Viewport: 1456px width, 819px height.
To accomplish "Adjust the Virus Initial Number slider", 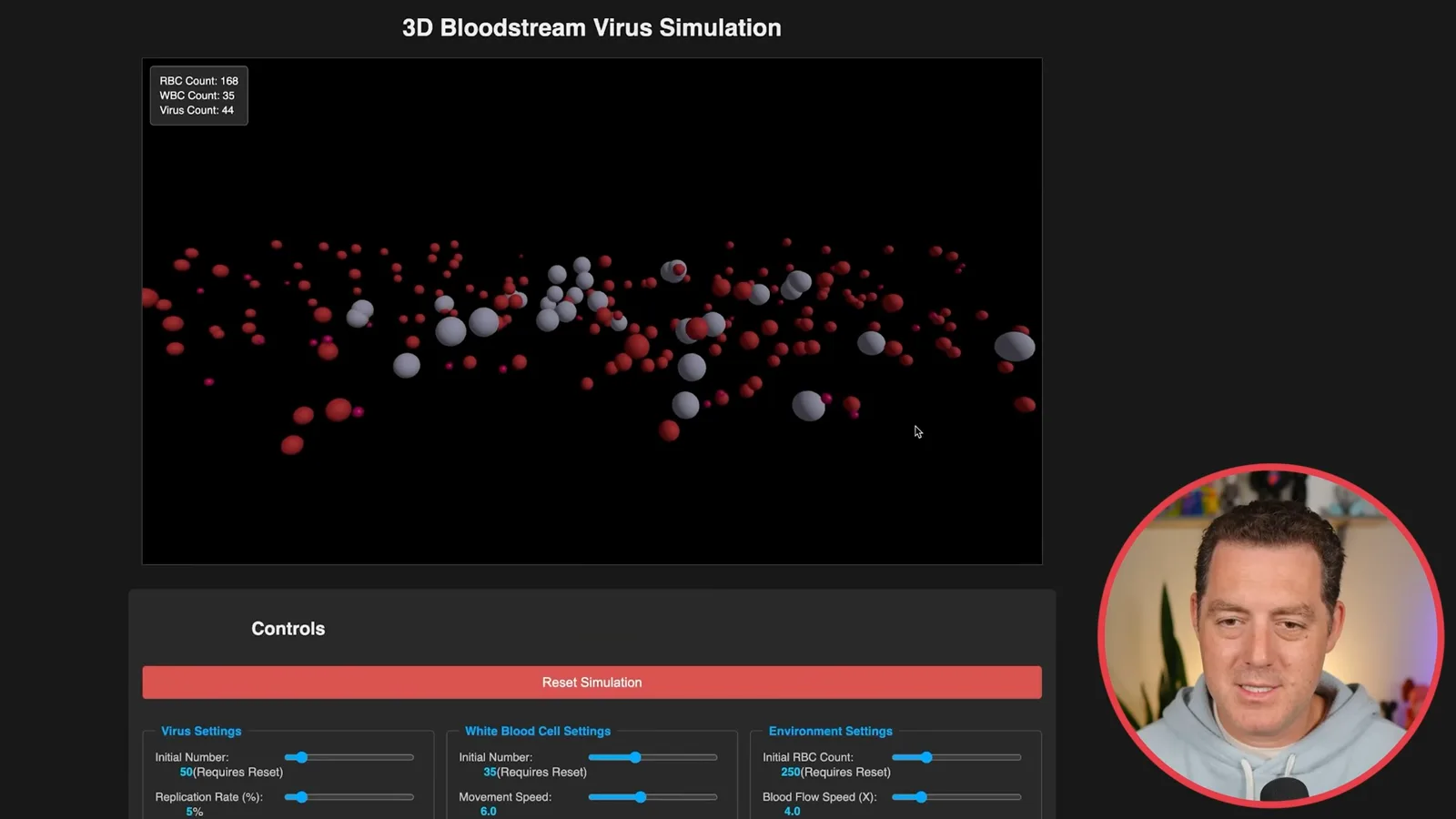I will [349, 757].
